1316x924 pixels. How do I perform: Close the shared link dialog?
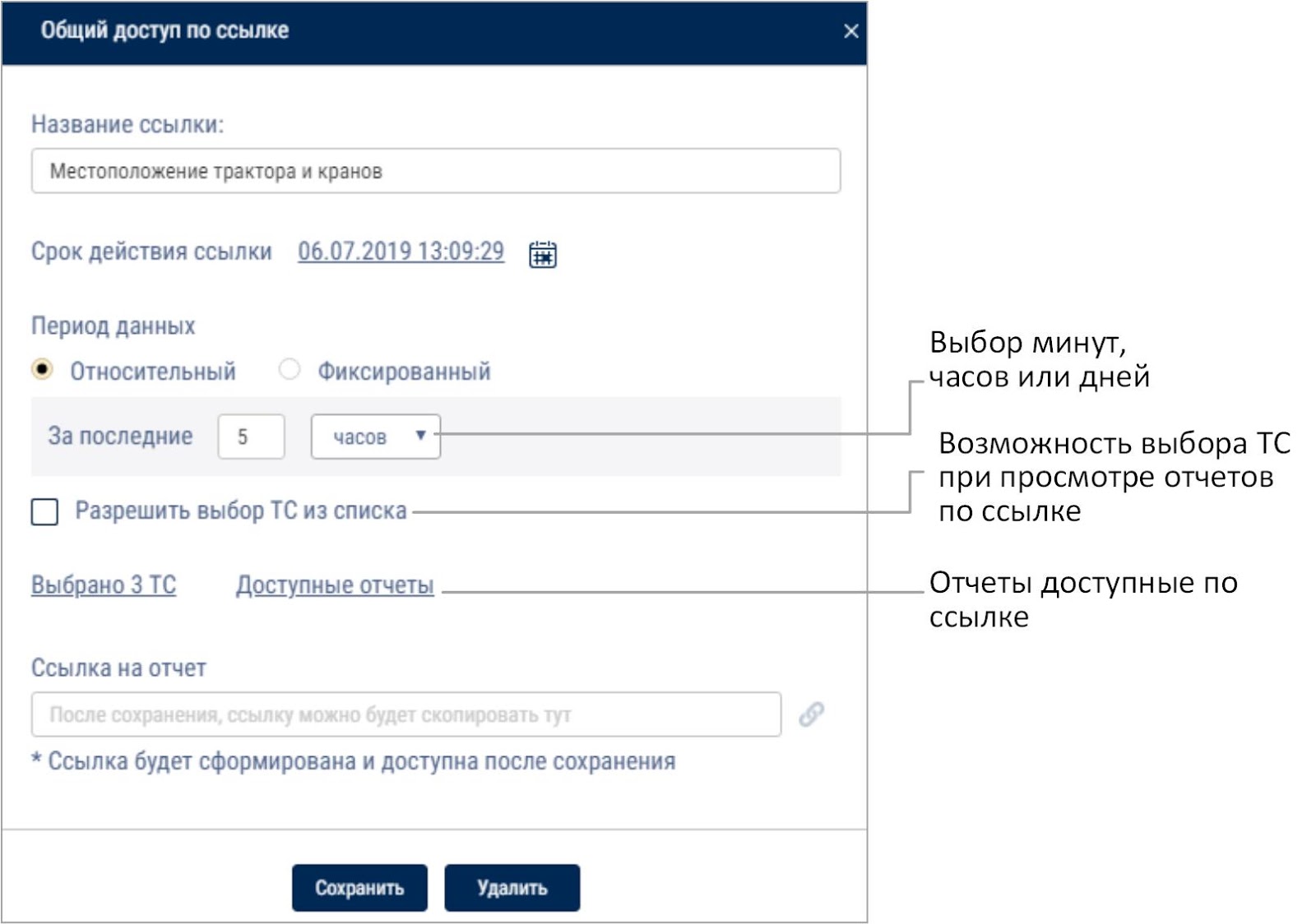tap(850, 31)
